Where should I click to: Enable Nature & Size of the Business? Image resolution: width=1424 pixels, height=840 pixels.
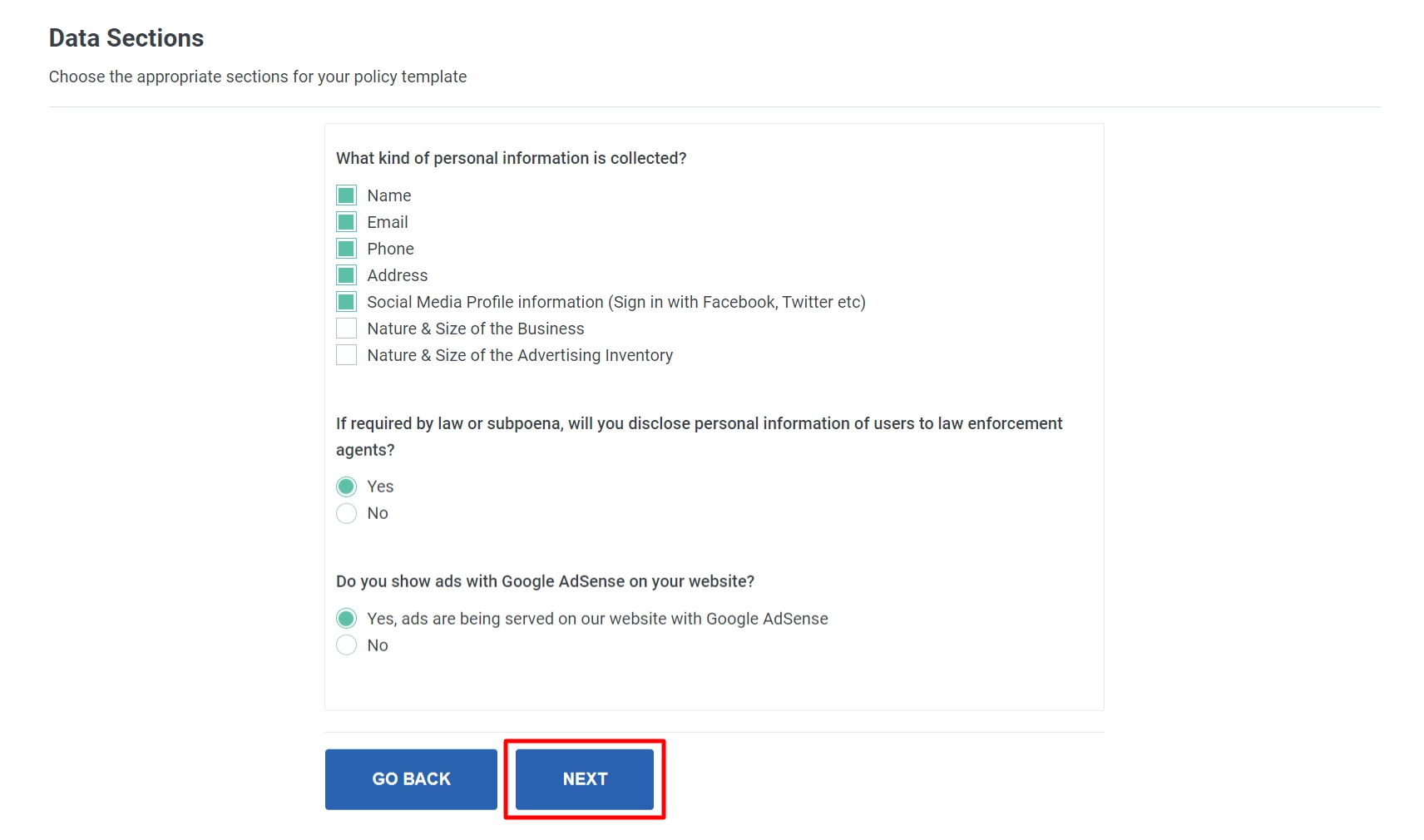345,328
